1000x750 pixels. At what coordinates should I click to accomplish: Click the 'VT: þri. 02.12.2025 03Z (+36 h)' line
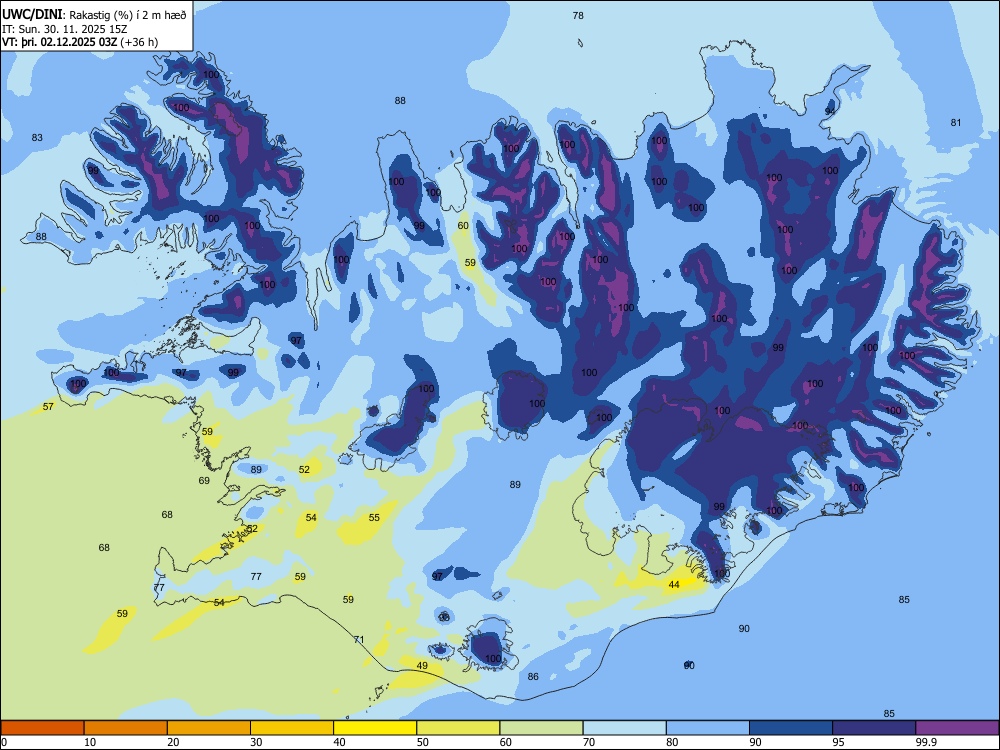pos(80,42)
